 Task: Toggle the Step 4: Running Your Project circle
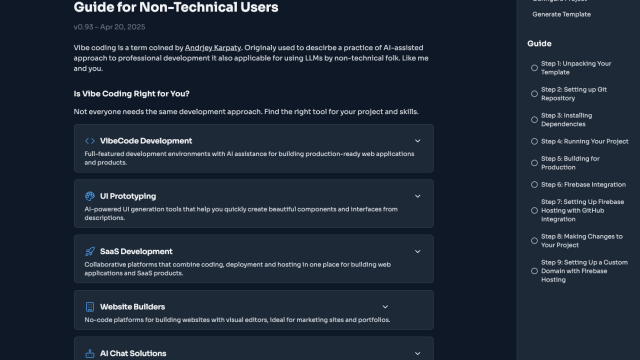534,141
